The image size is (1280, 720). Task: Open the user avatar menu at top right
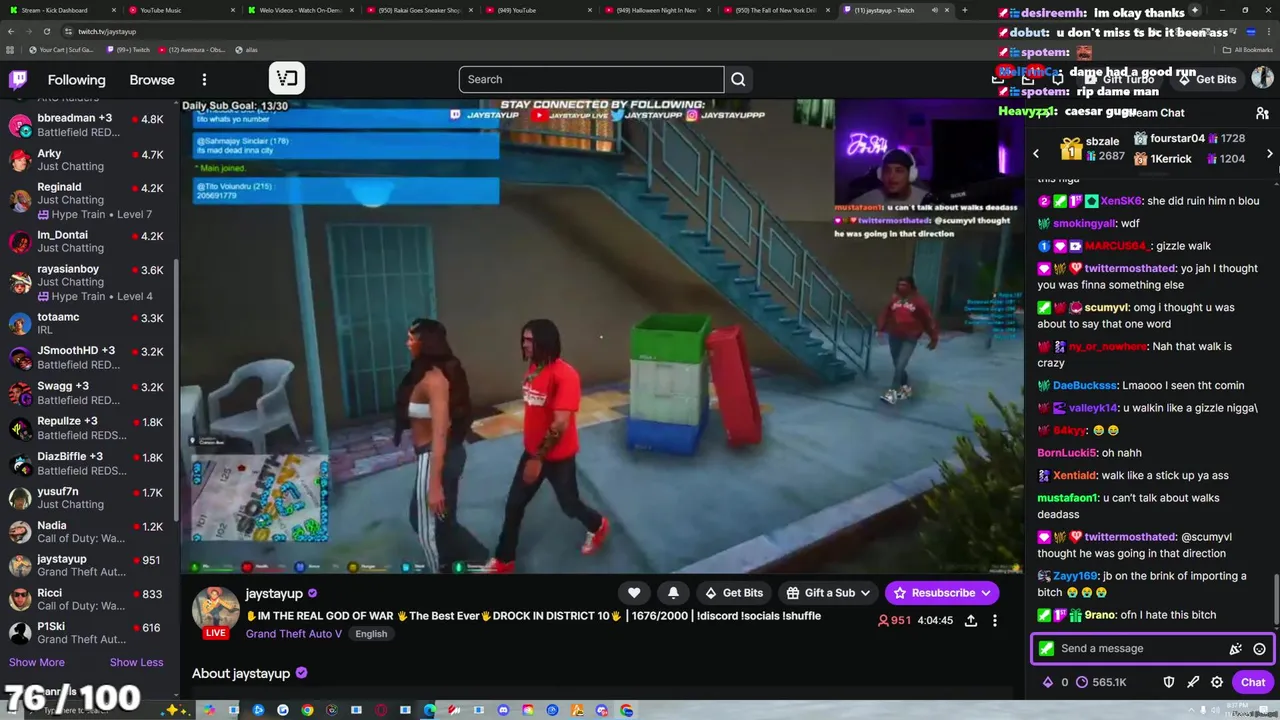(x=1262, y=78)
